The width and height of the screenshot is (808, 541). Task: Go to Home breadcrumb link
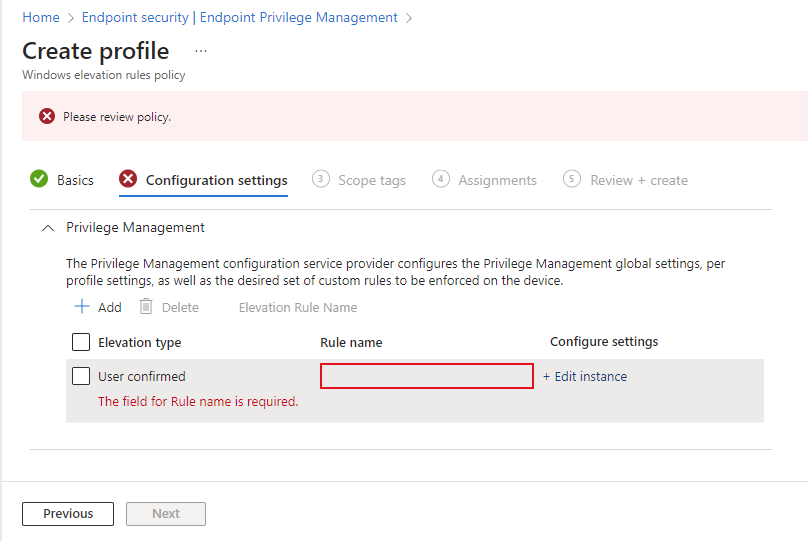click(x=41, y=18)
